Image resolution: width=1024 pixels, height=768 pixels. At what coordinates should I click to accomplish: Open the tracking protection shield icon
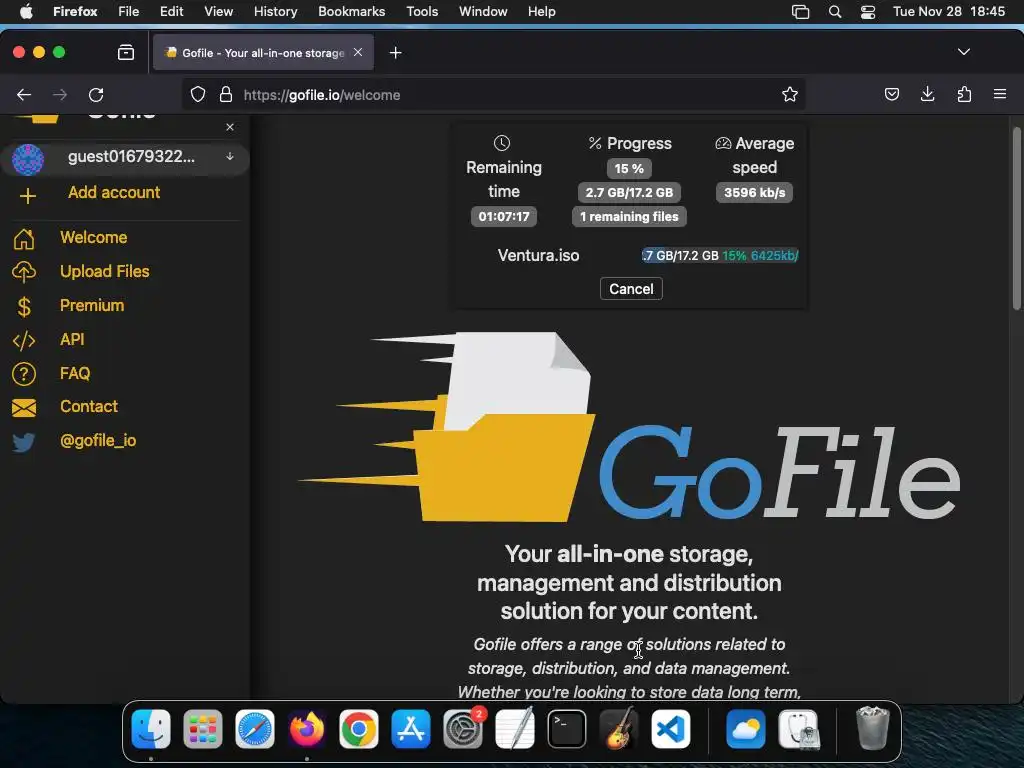click(198, 95)
